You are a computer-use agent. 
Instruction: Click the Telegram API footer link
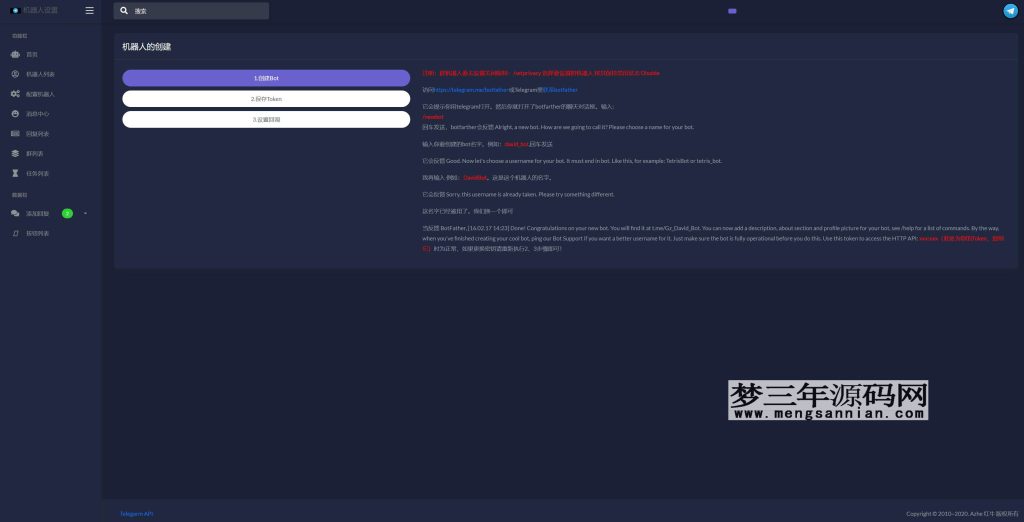point(137,513)
